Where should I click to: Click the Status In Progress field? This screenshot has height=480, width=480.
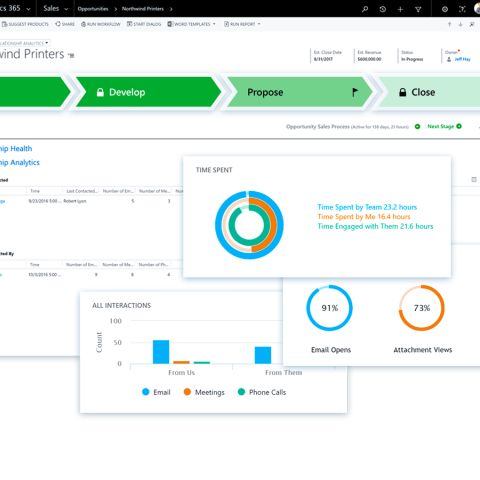point(412,56)
